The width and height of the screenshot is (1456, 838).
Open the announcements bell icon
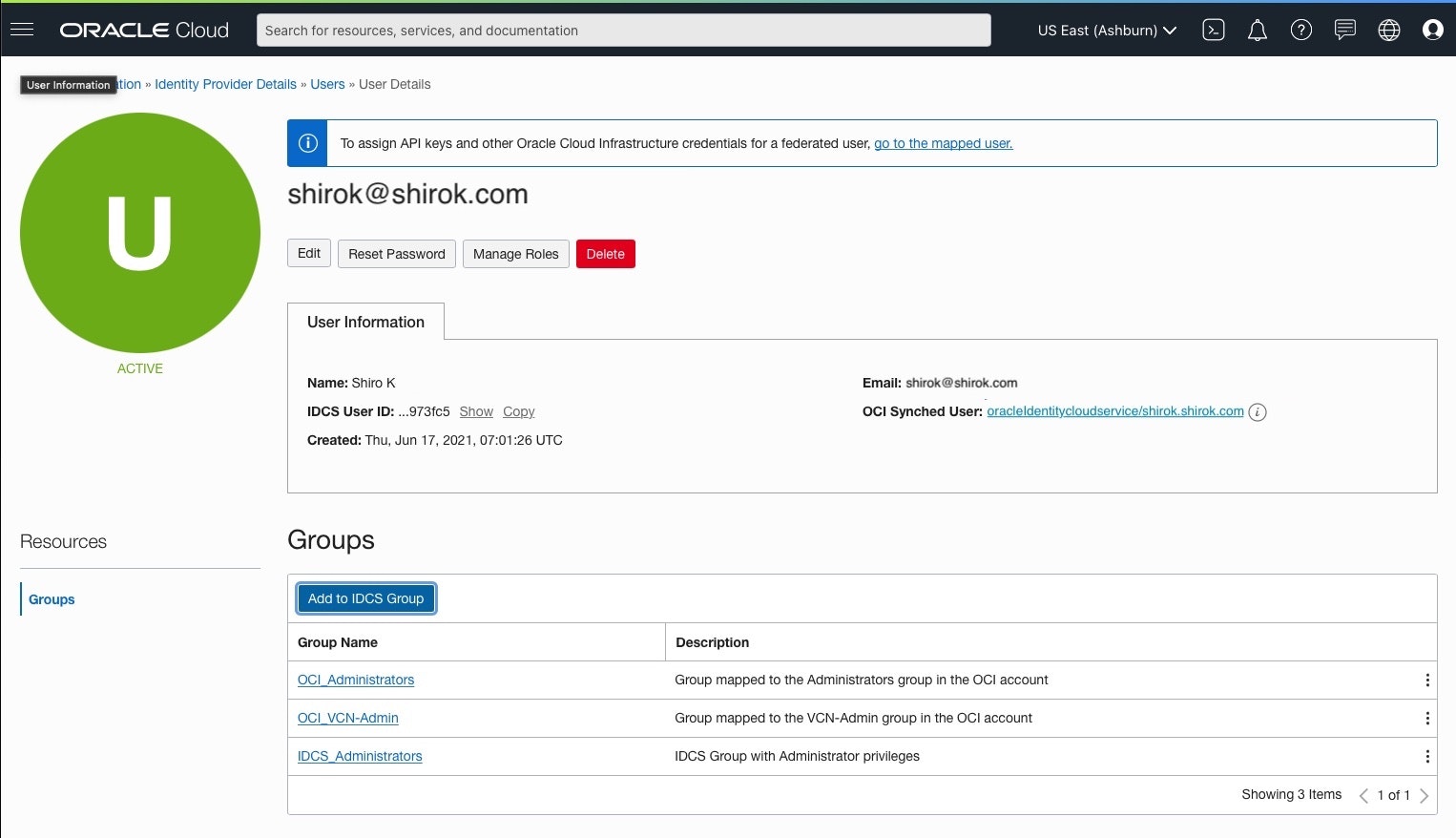pos(1258,30)
